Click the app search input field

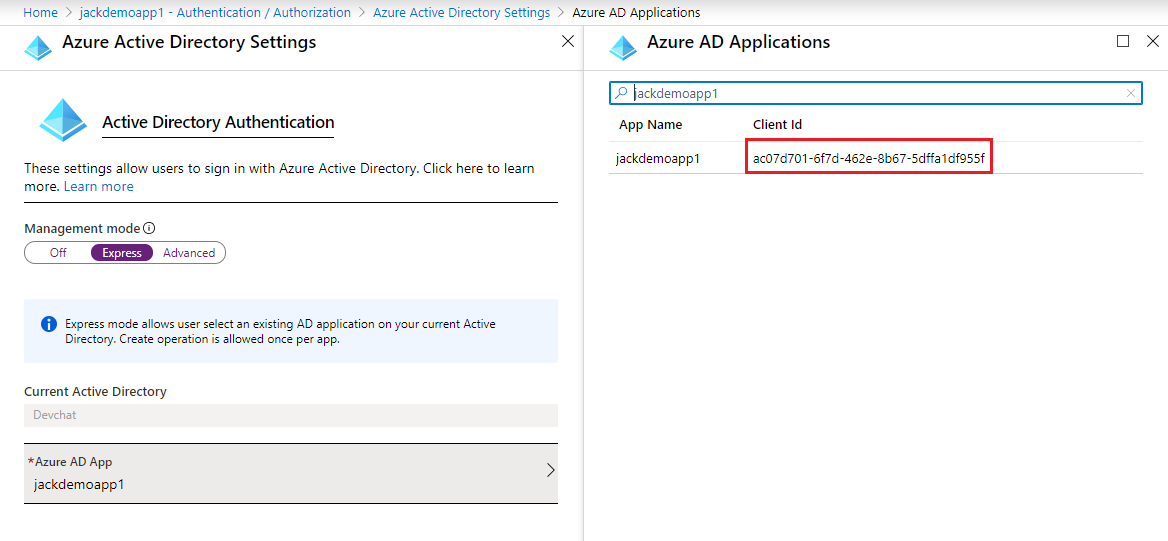pyautogui.click(x=875, y=93)
